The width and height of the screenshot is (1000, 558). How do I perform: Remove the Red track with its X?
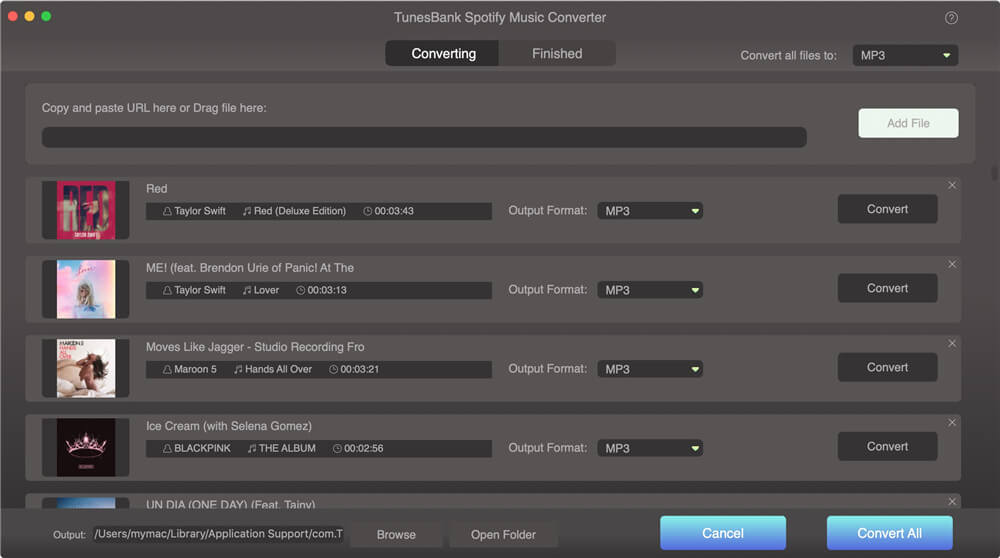click(952, 185)
